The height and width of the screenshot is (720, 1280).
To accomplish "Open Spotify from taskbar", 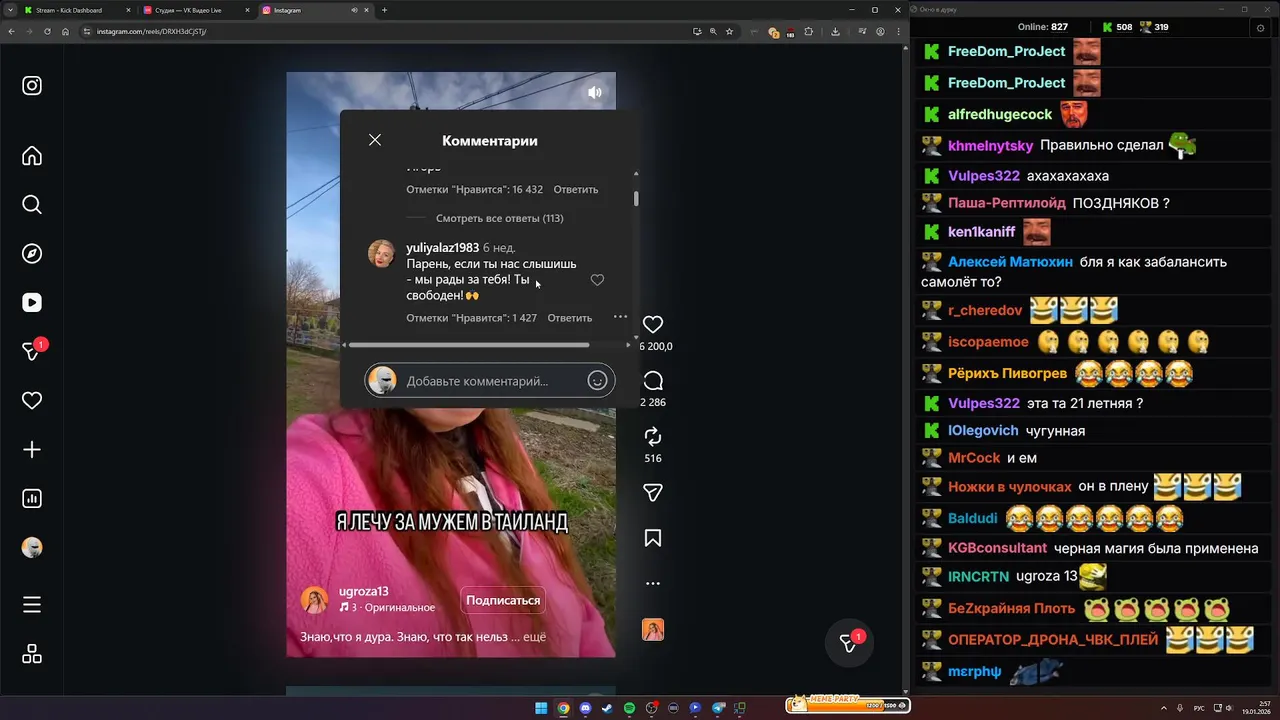I will (x=629, y=708).
